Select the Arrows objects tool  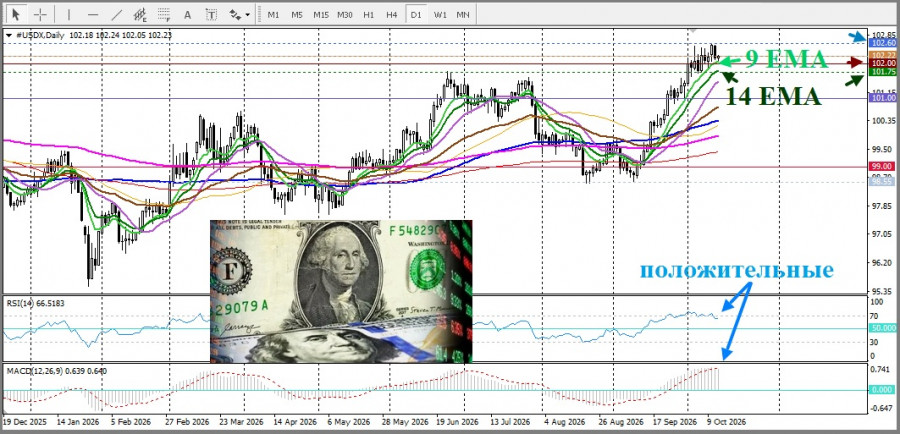coord(235,14)
